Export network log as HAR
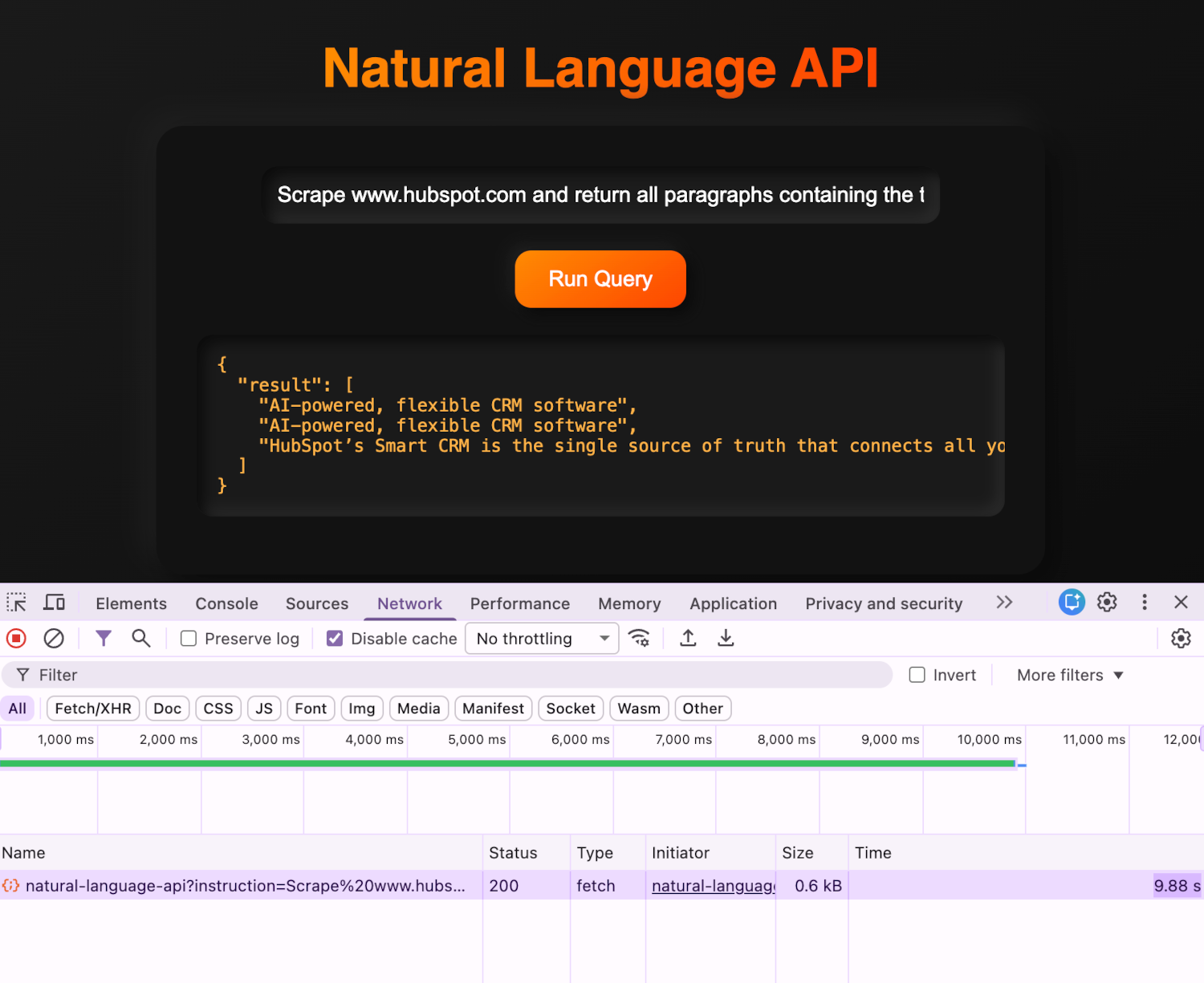This screenshot has height=983, width=1204. coord(726,638)
